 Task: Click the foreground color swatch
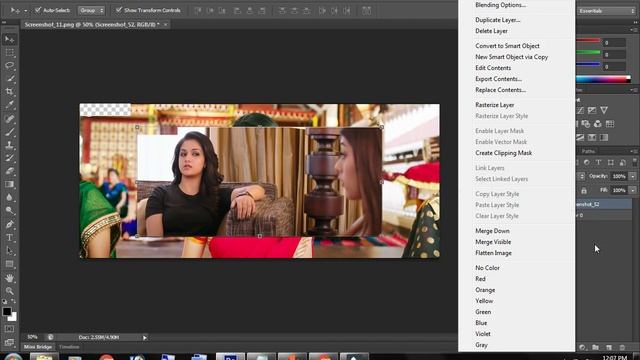click(x=7, y=311)
